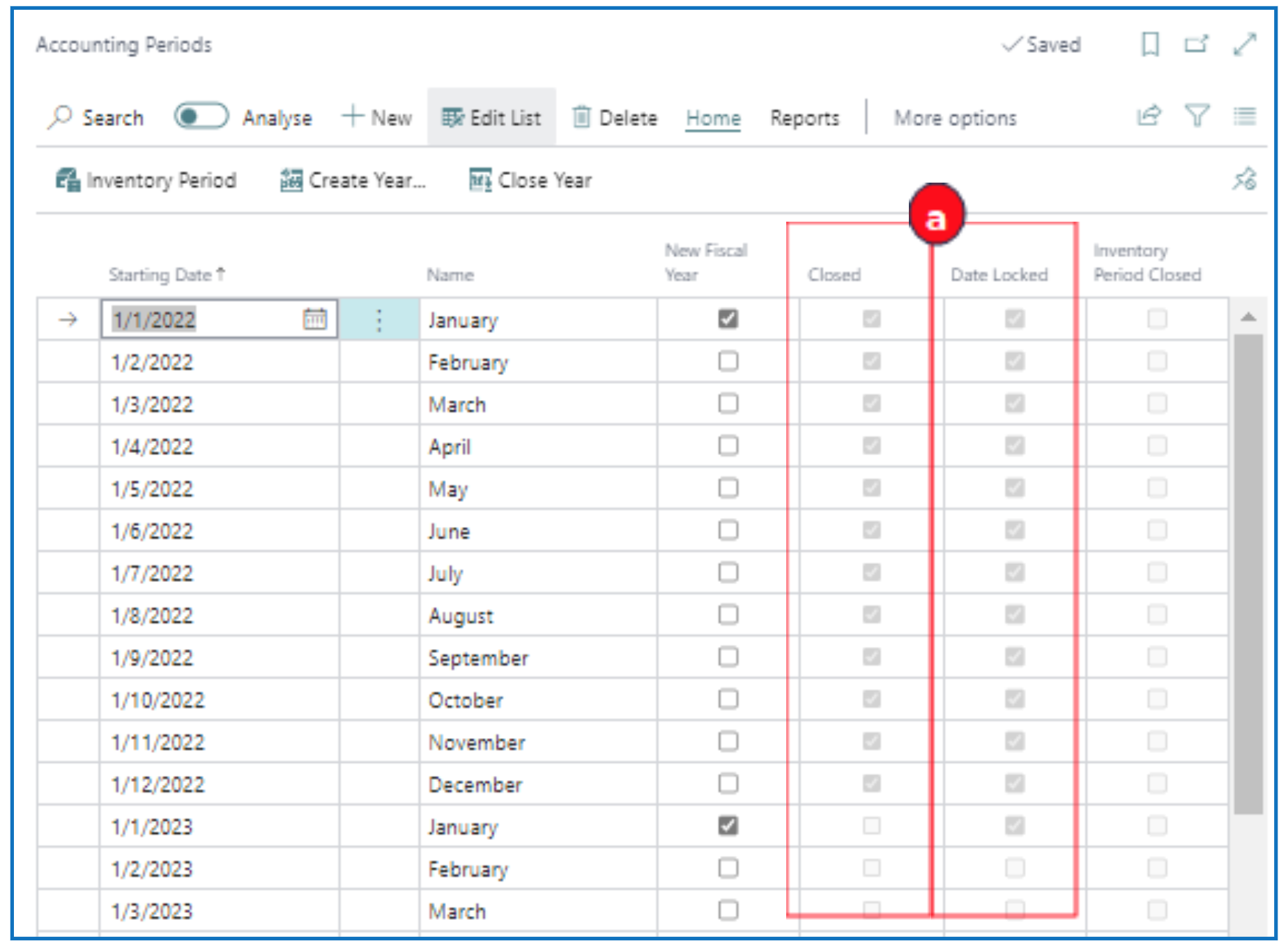The height and width of the screenshot is (948, 1288).
Task: Open calendar picker for Starting Date
Action: click(x=314, y=319)
